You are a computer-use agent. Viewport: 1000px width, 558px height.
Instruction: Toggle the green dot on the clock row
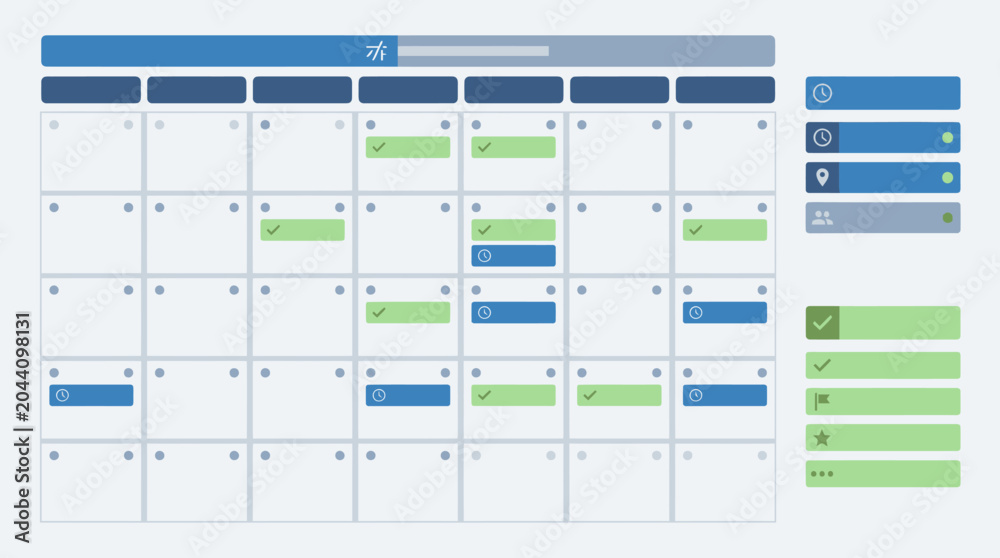coord(947,138)
